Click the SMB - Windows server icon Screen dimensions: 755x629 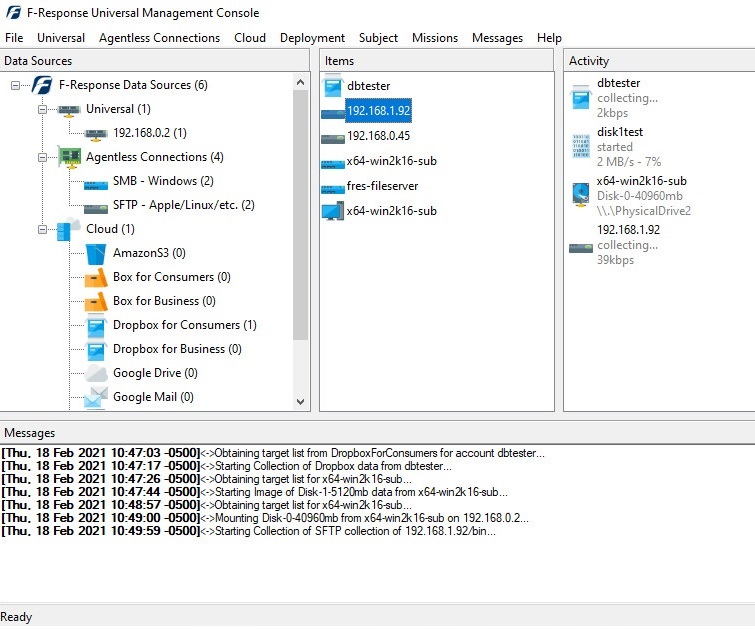point(96,185)
